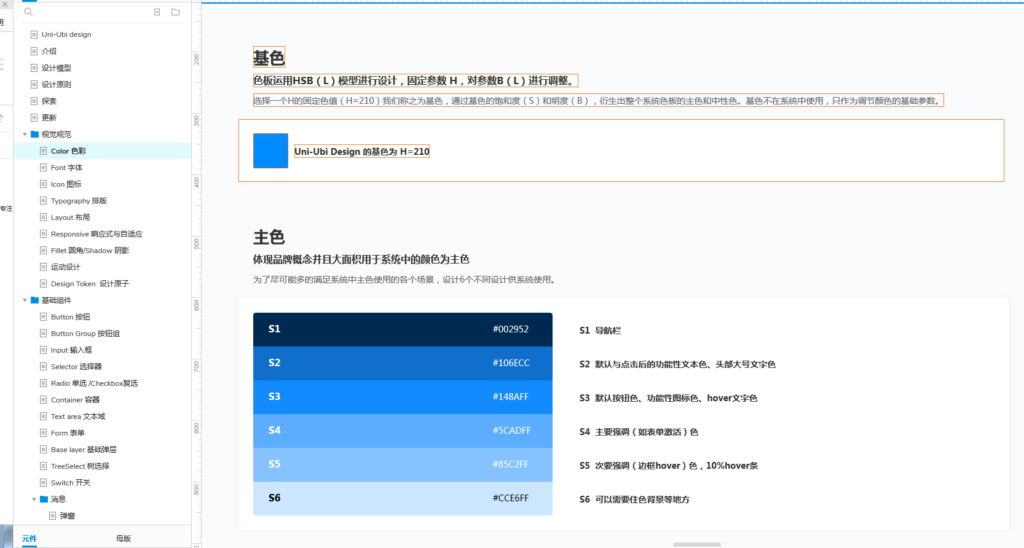Open the 介绍 page
This screenshot has width=1024, height=548.
(x=49, y=51)
